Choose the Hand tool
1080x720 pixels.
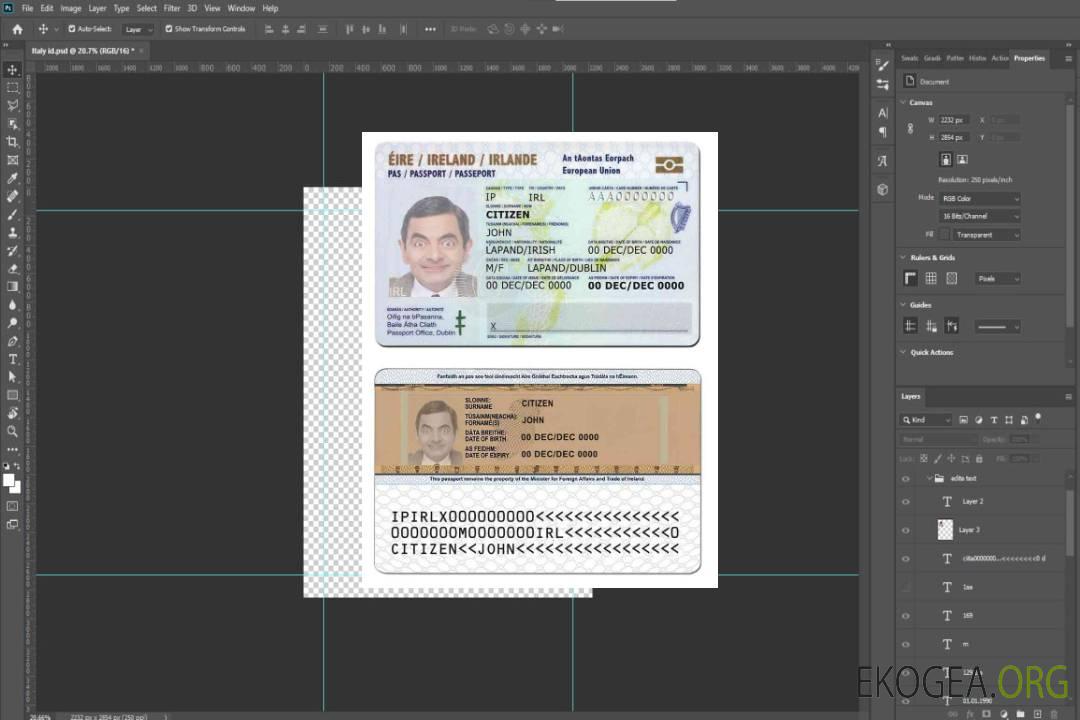(13, 413)
